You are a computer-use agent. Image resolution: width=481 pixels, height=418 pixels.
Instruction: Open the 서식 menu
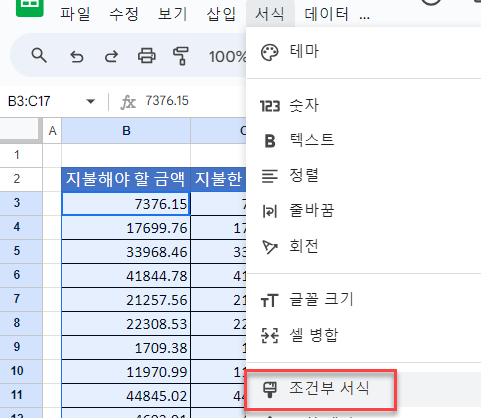tap(270, 14)
